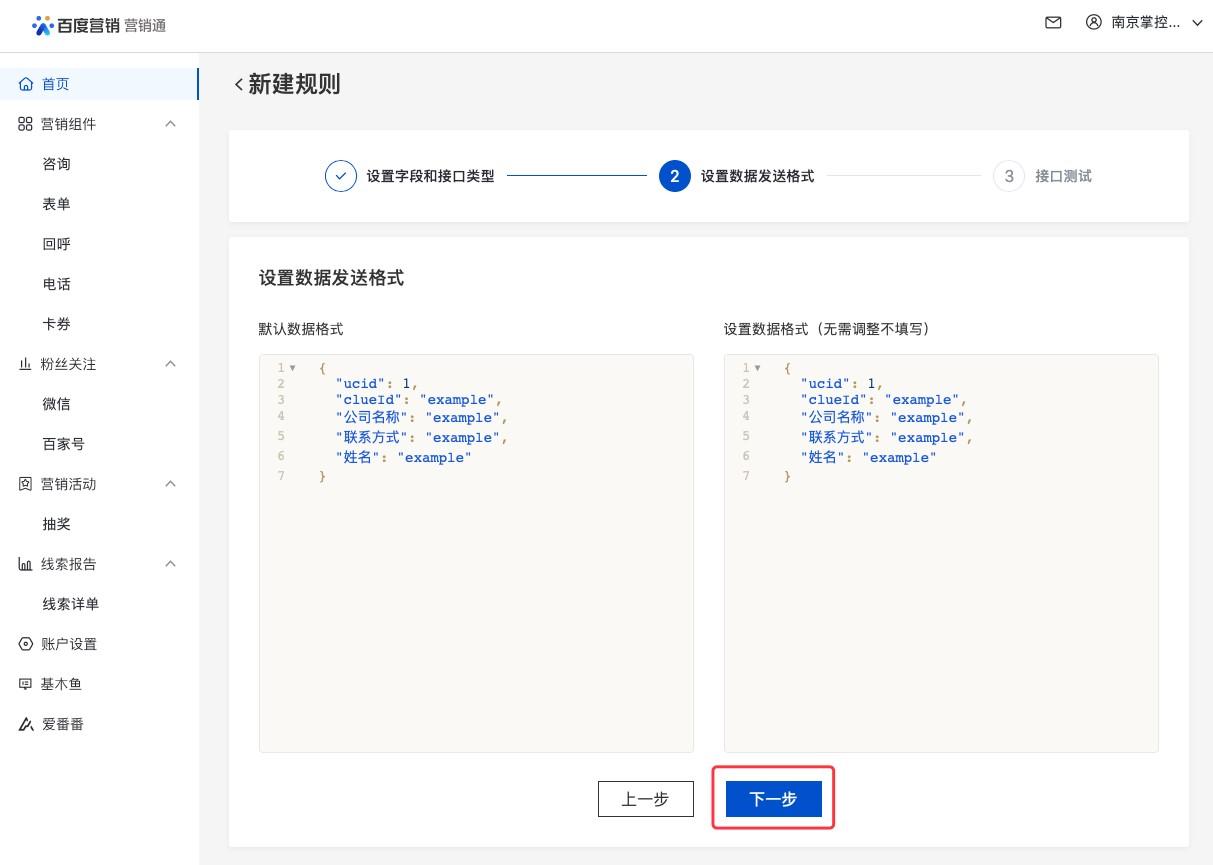Click inside the 设置数据格式 code editor
Viewport: 1213px width, 865px height.
click(x=940, y=600)
